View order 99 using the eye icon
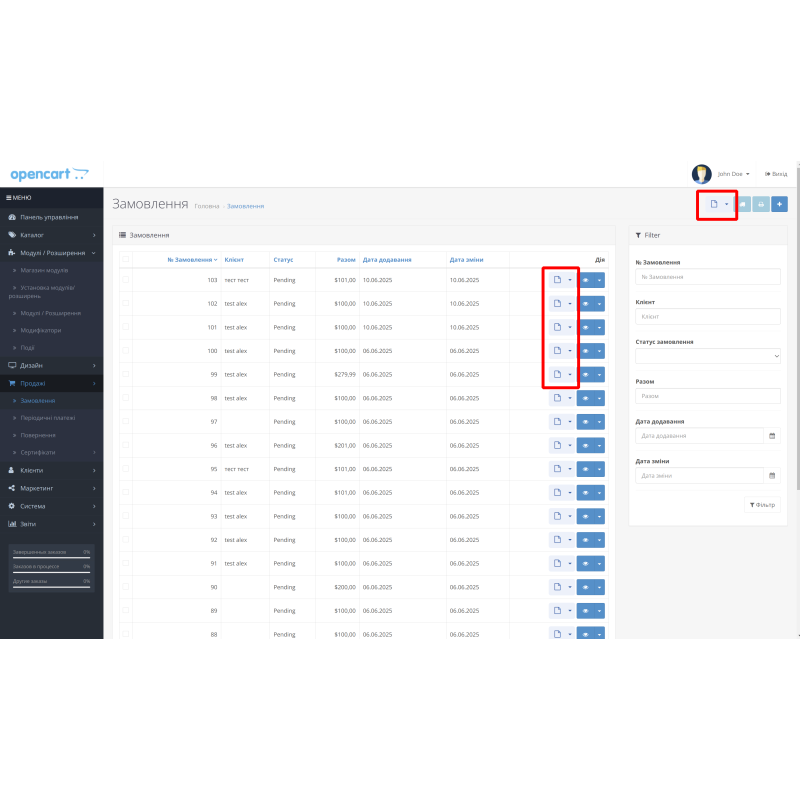The width and height of the screenshot is (800, 800). click(587, 374)
